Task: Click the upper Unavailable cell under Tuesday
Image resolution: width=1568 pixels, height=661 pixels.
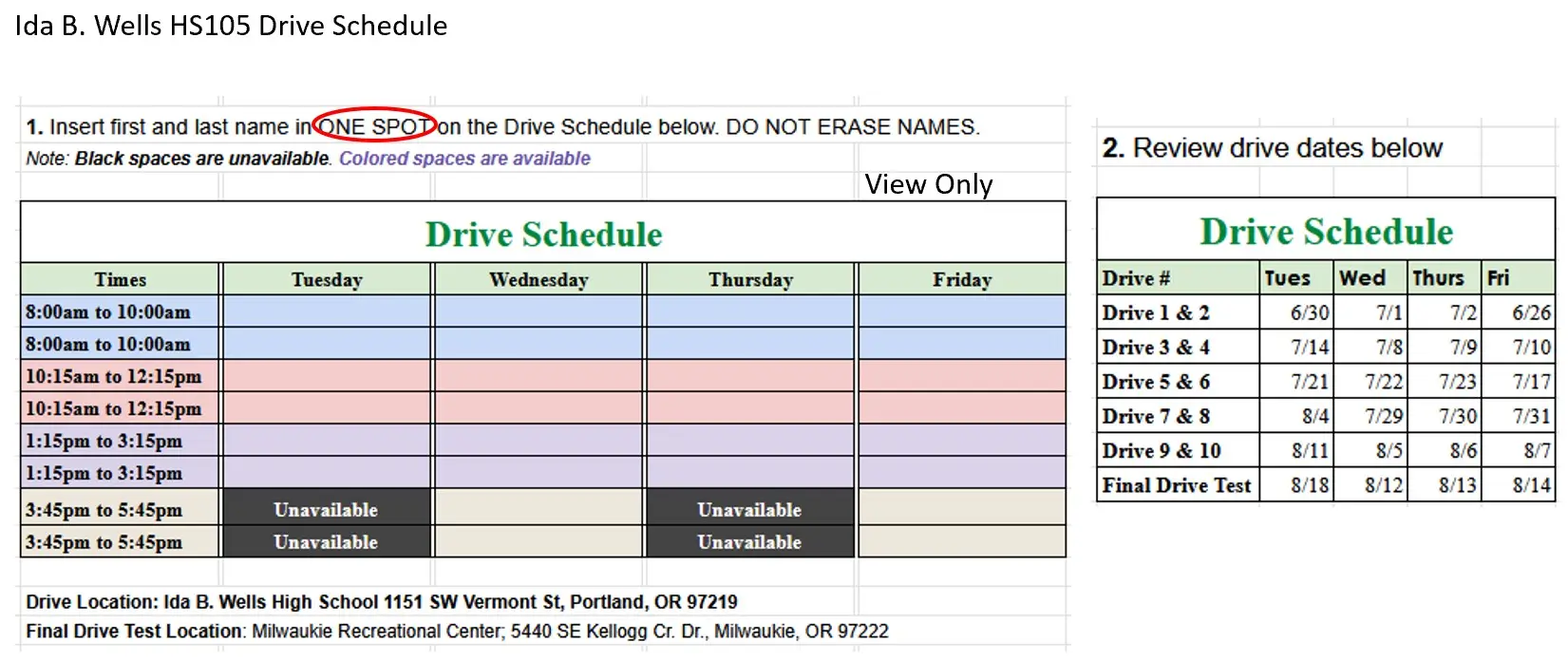Action: (x=326, y=509)
